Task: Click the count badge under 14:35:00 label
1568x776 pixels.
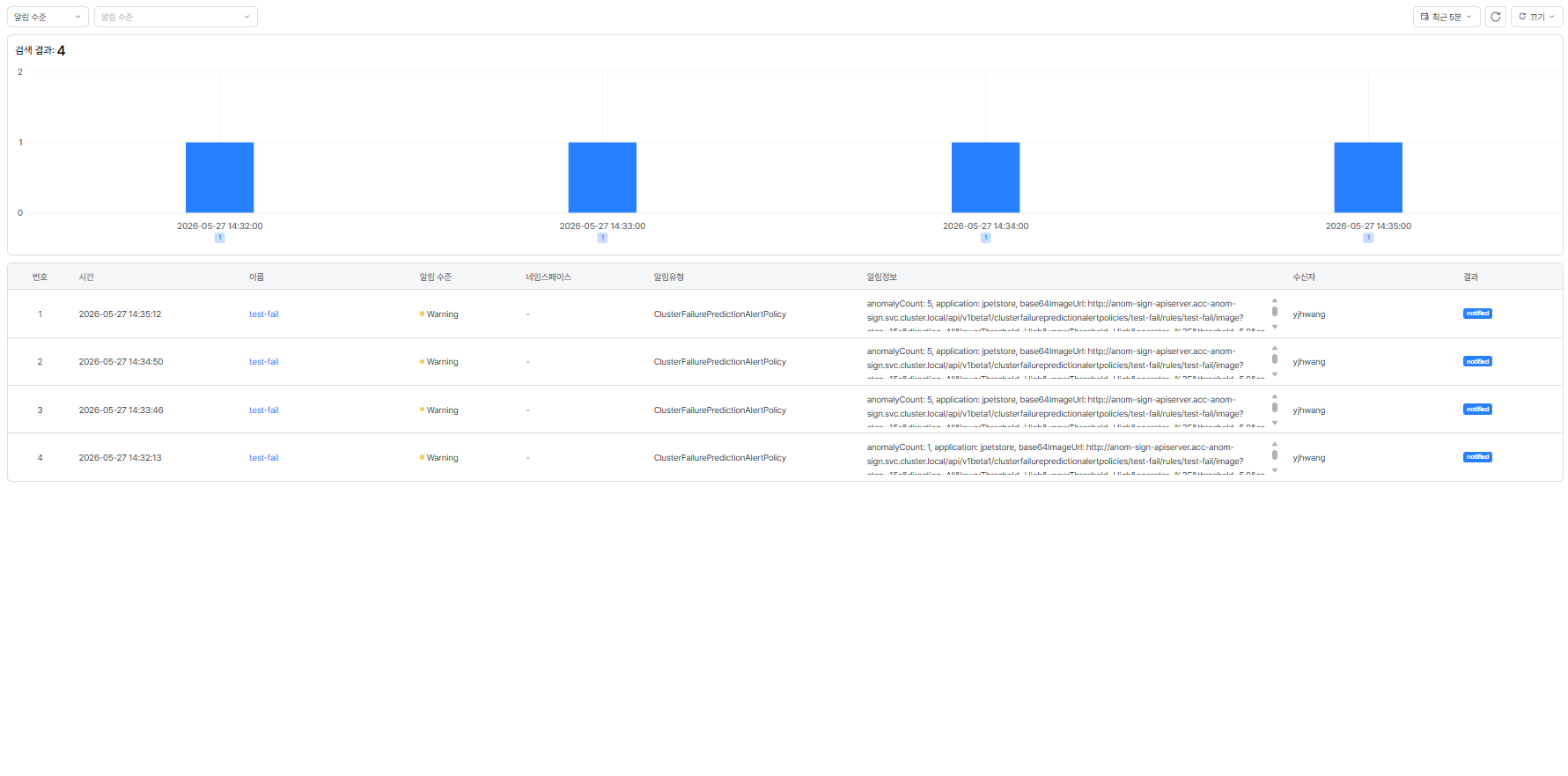Action: click(1368, 238)
